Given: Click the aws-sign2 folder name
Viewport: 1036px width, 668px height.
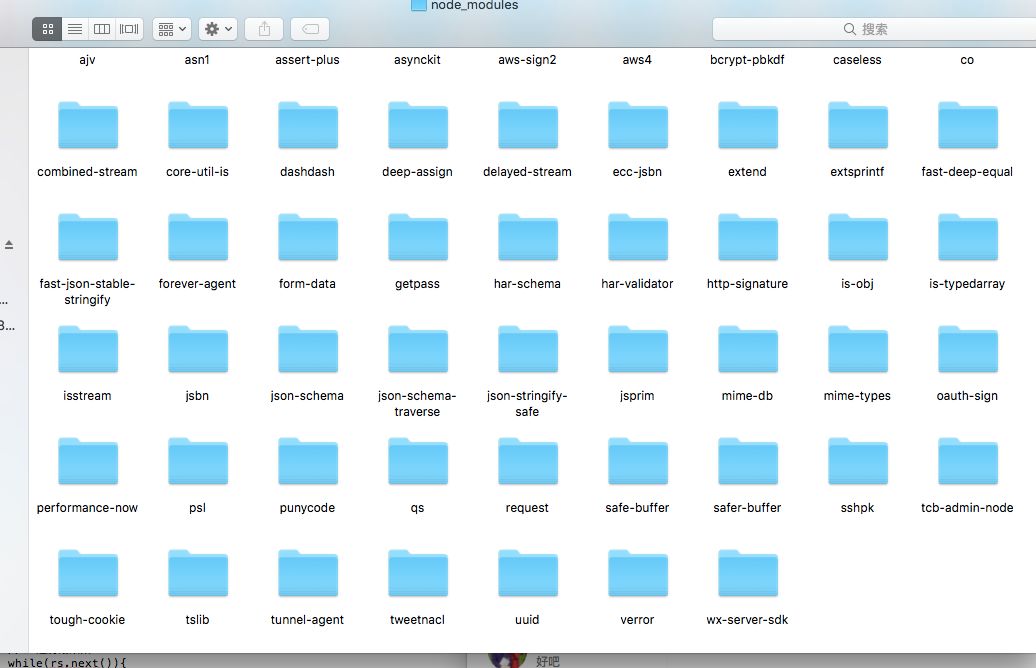Looking at the screenshot, I should [x=527, y=60].
